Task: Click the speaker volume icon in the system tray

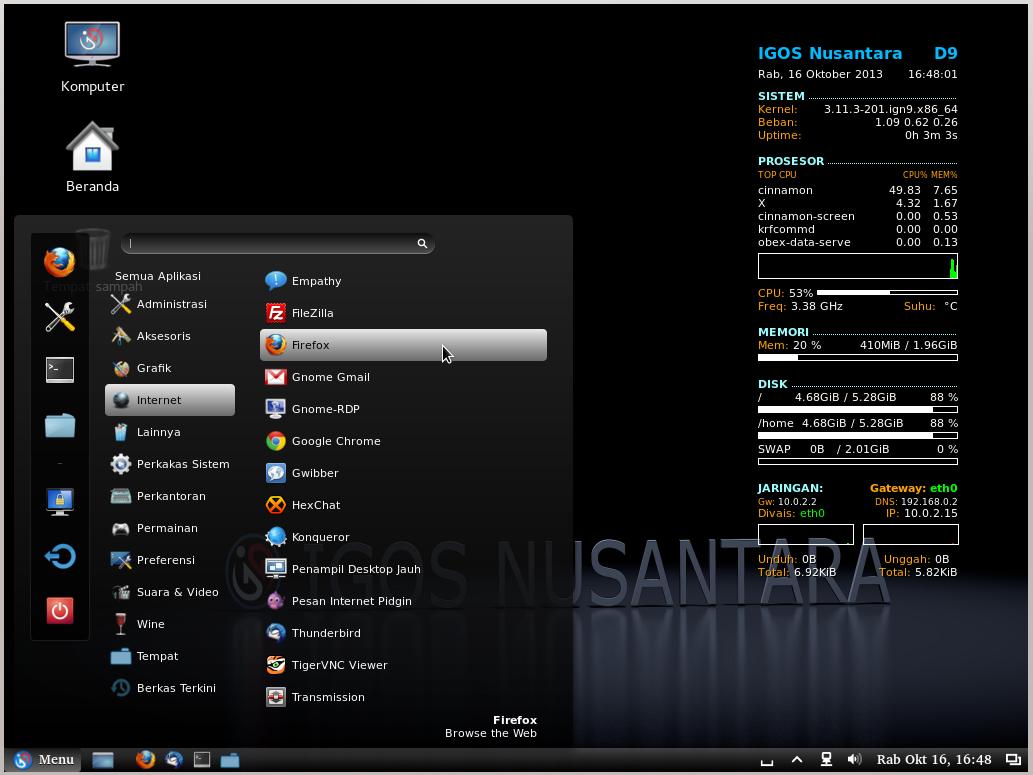Action: 854,760
